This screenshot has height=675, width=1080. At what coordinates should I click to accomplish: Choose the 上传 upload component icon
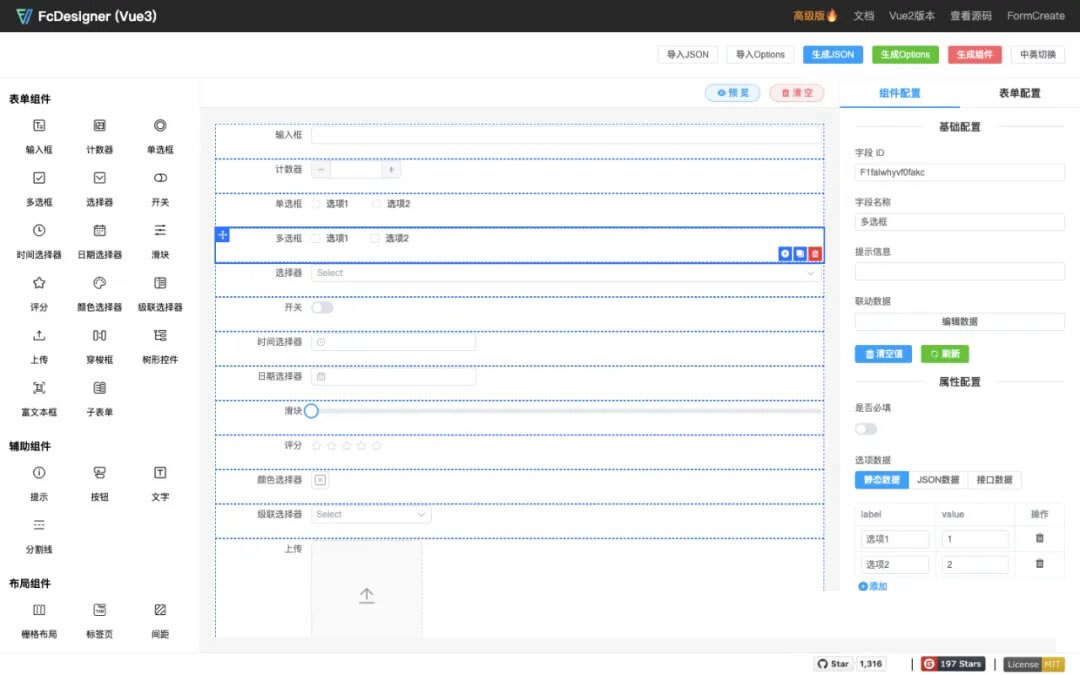(x=39, y=335)
